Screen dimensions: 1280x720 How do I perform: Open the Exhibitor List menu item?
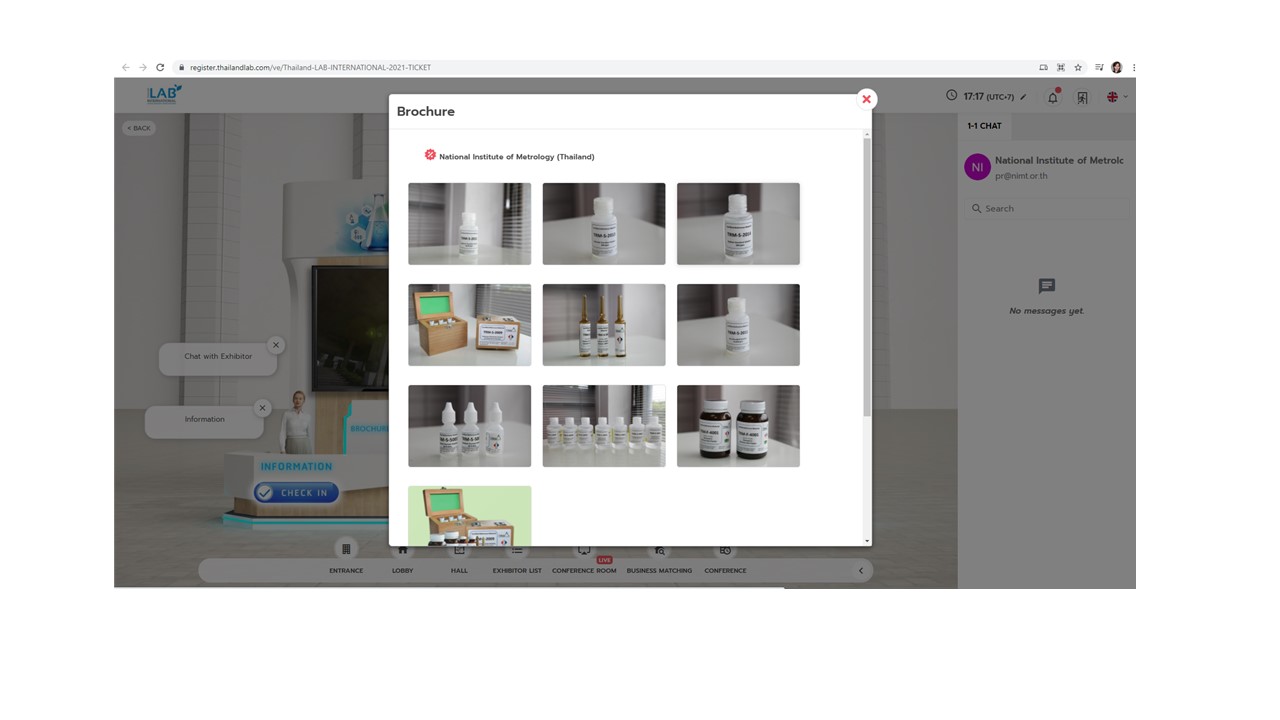(517, 551)
